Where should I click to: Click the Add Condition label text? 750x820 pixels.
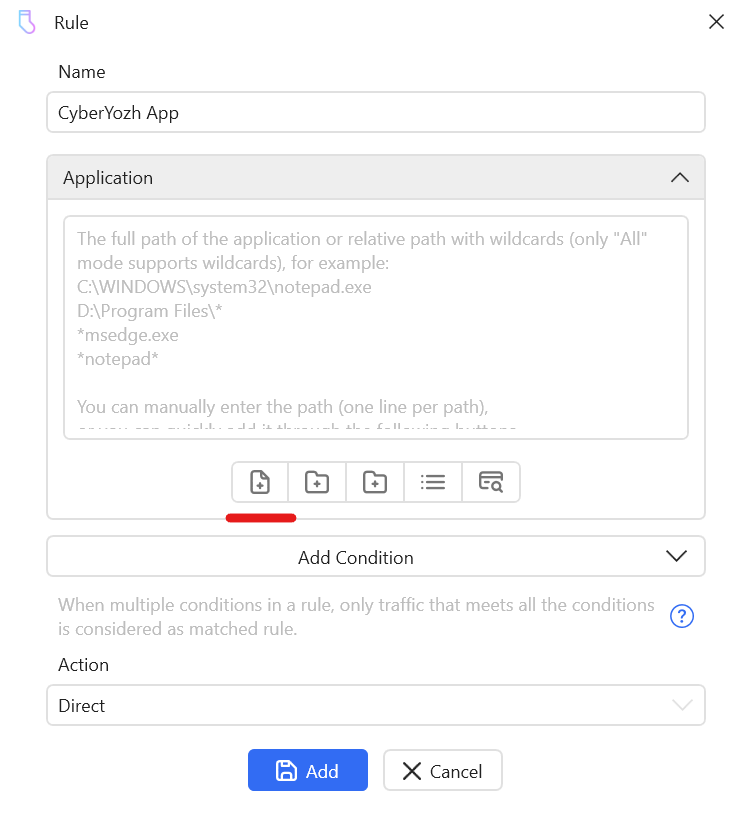(x=355, y=558)
